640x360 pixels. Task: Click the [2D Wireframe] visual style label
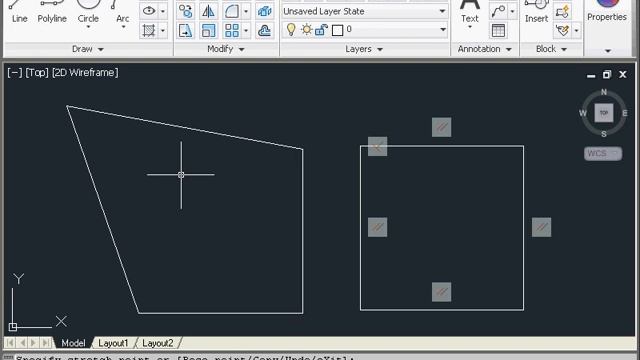click(85, 73)
